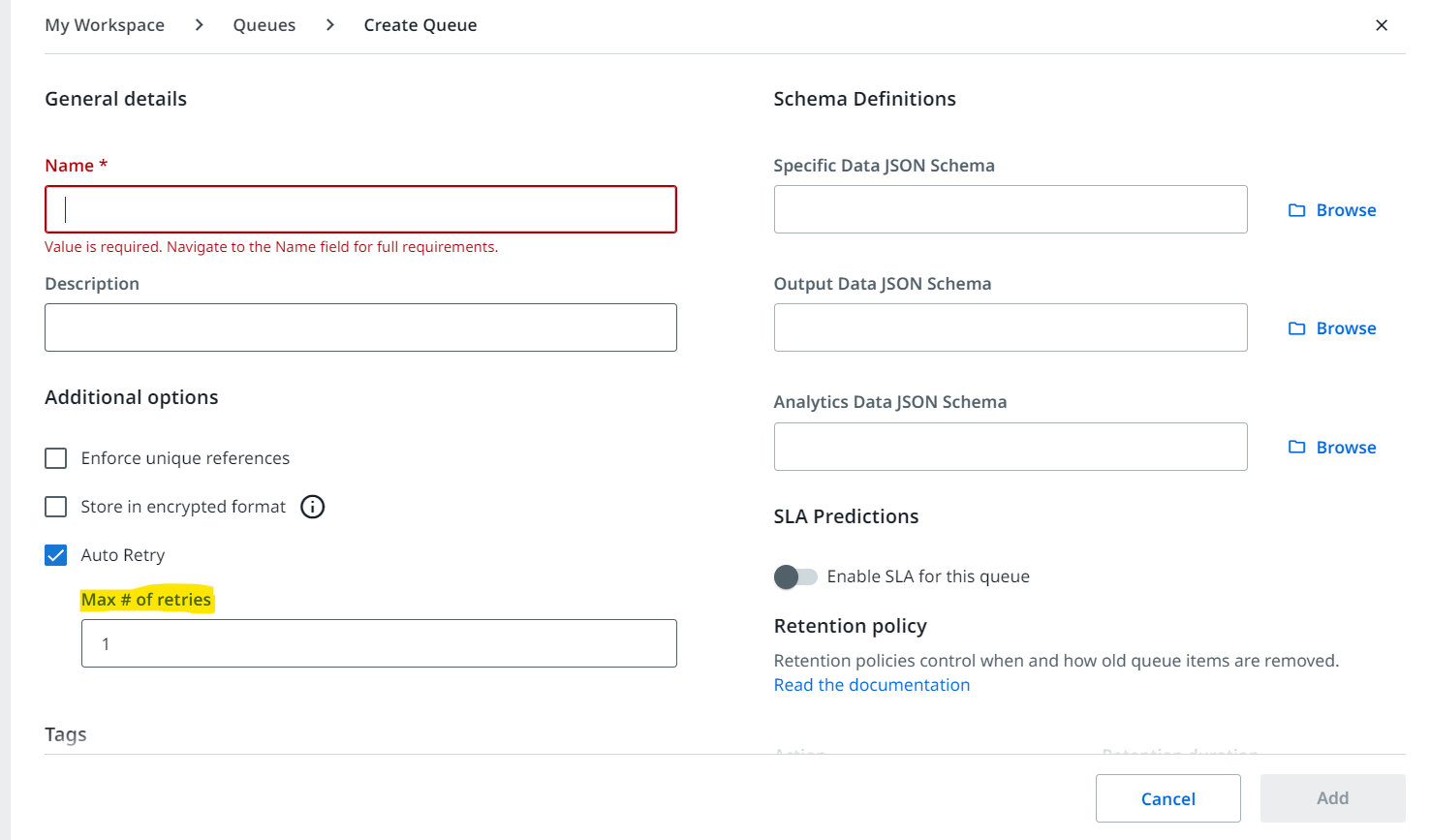Click the chevron before Create Queue
The height and width of the screenshot is (840, 1431).
tap(330, 25)
